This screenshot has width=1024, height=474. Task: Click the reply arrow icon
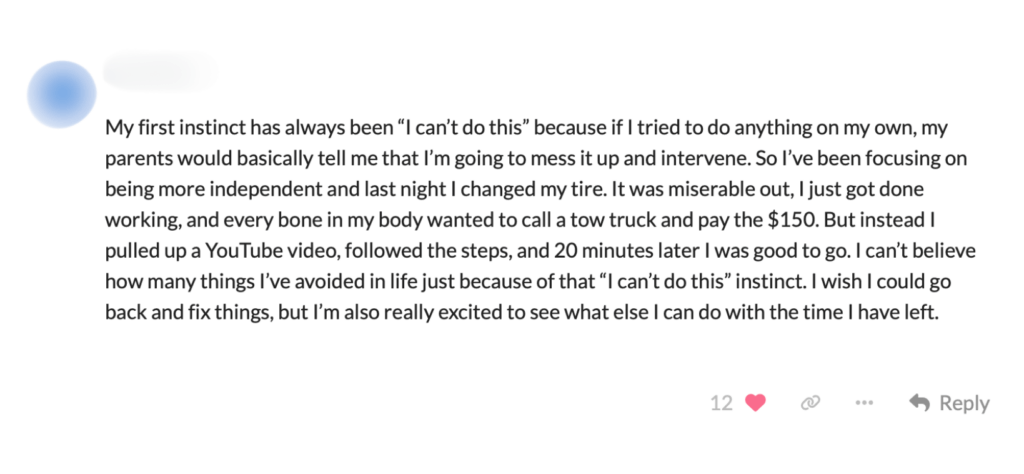pyautogui.click(x=919, y=403)
